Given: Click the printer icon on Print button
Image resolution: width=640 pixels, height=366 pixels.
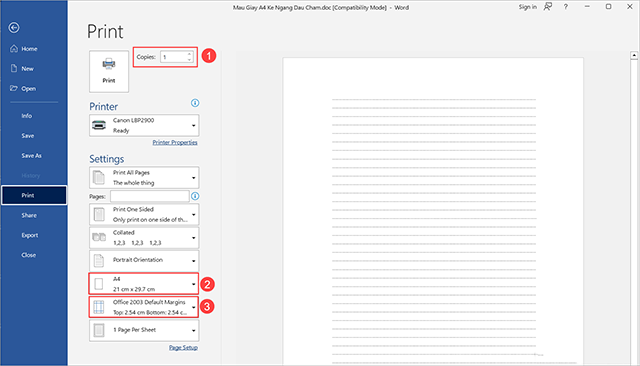Looking at the screenshot, I should 109,64.
